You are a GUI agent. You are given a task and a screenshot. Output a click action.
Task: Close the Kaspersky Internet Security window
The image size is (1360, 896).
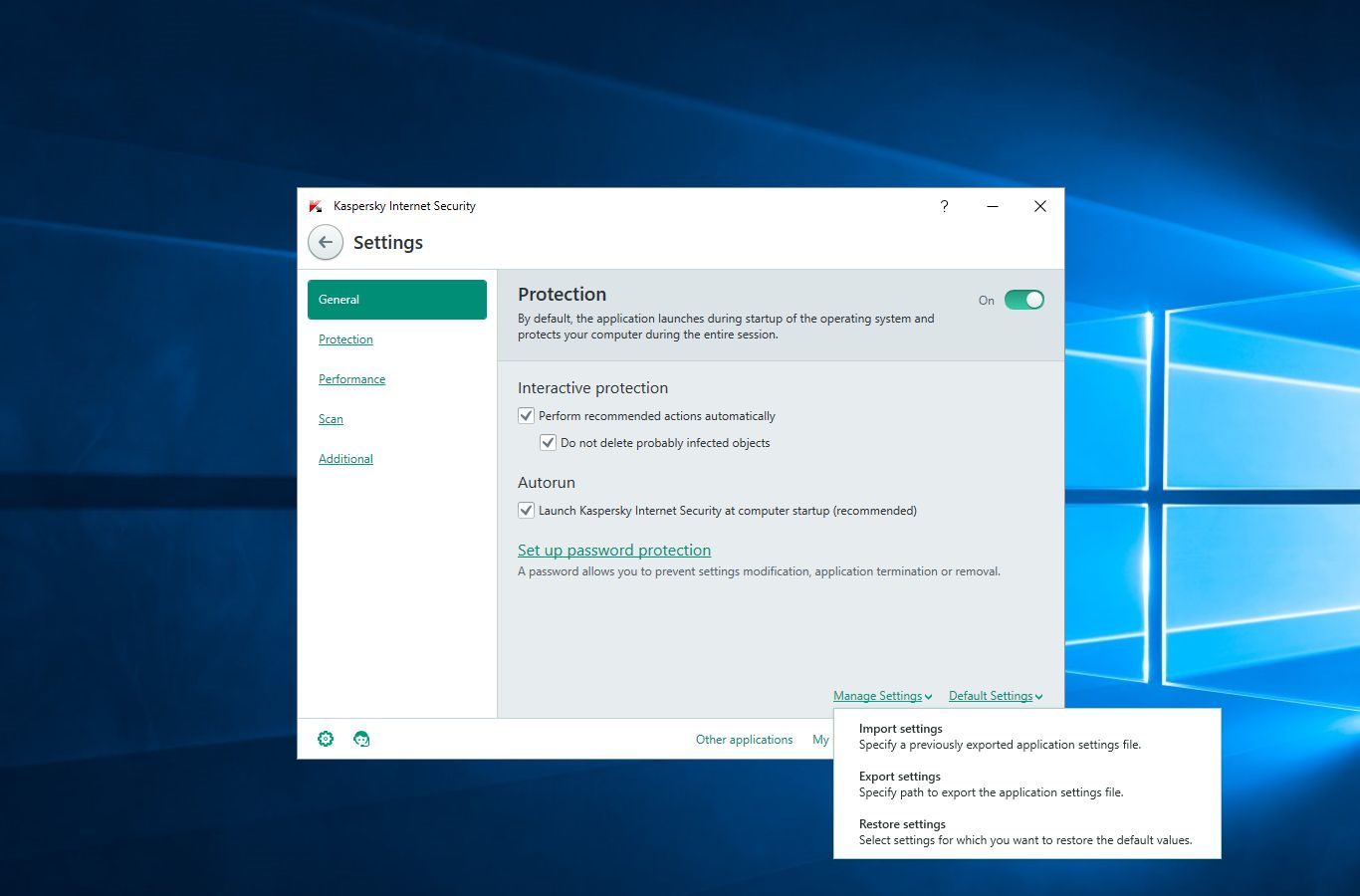click(x=1039, y=206)
